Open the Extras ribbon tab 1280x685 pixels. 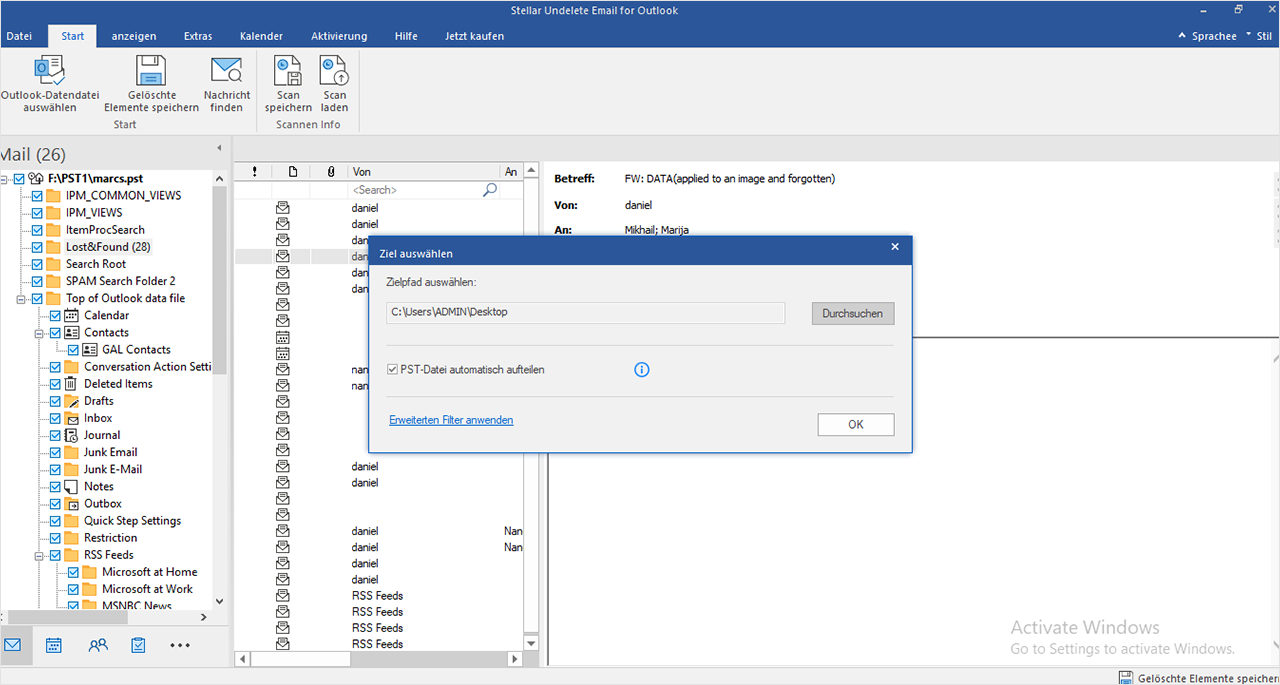(198, 36)
